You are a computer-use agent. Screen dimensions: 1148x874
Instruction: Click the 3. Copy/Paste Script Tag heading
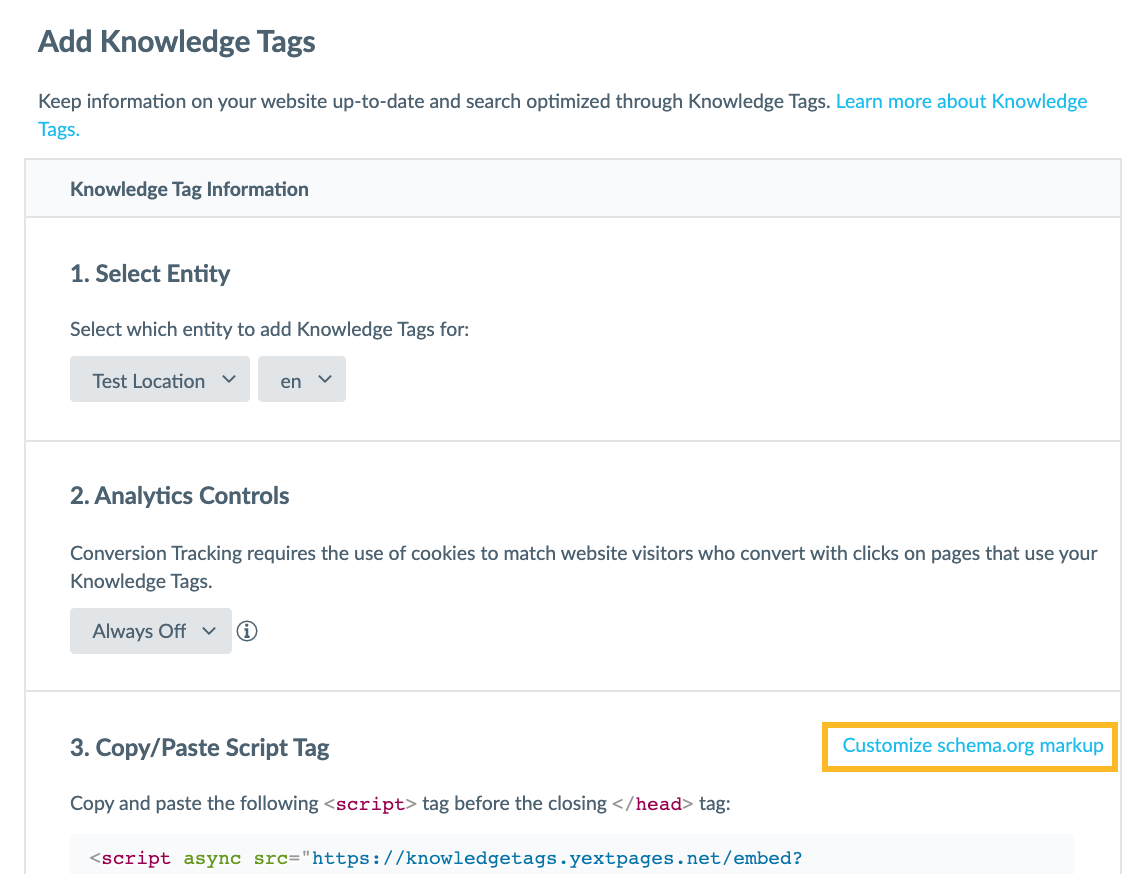[200, 747]
